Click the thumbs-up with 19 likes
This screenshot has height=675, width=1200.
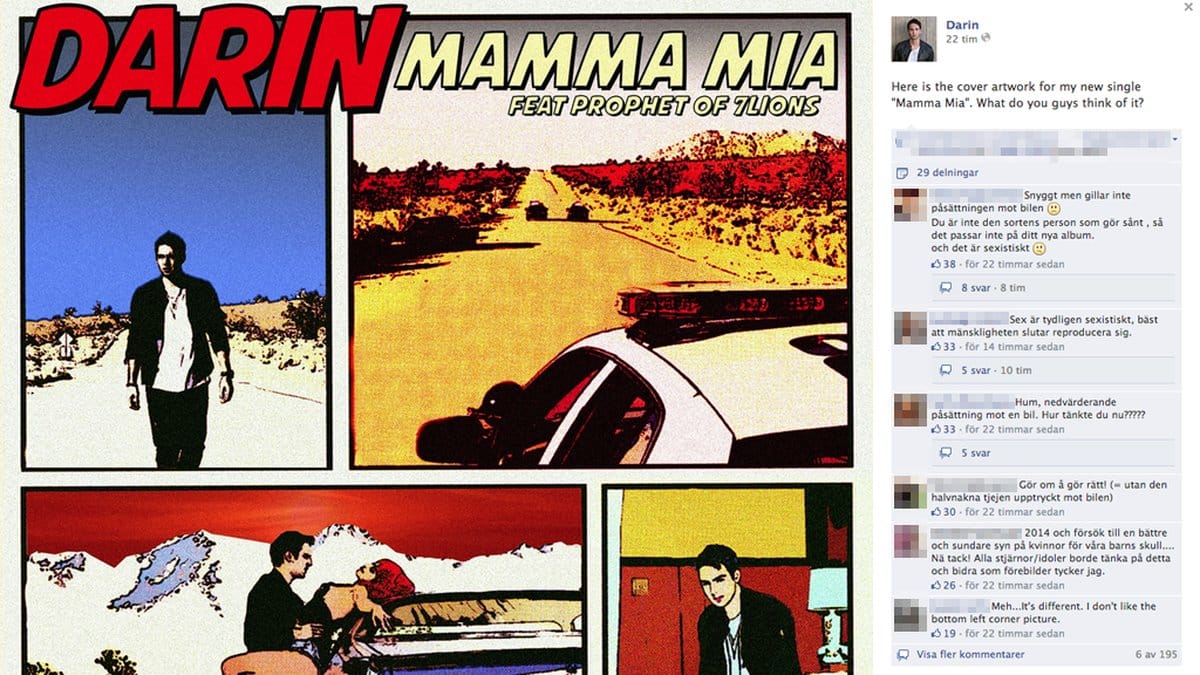(x=935, y=634)
